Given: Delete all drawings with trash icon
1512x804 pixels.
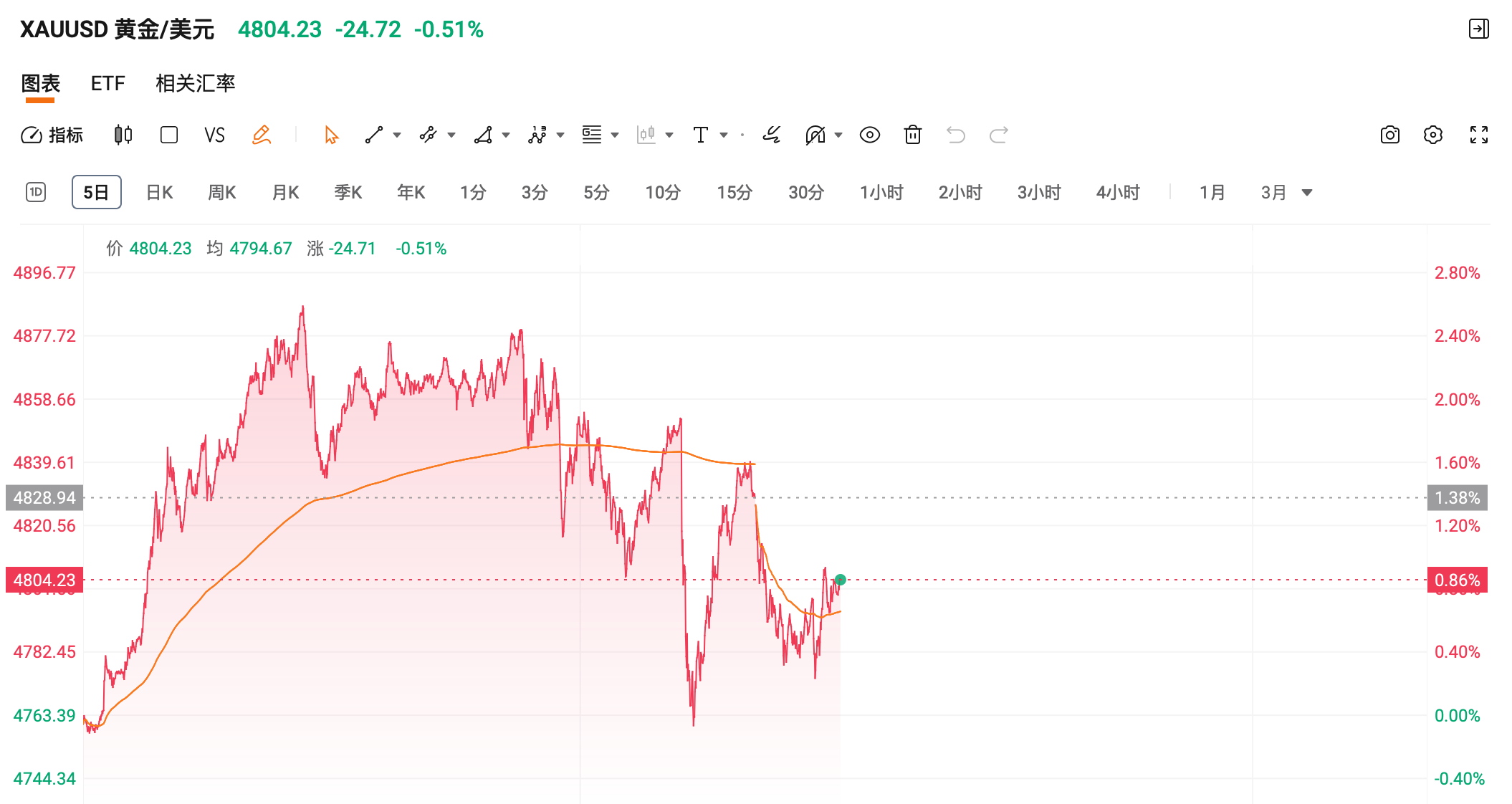Looking at the screenshot, I should 912,135.
